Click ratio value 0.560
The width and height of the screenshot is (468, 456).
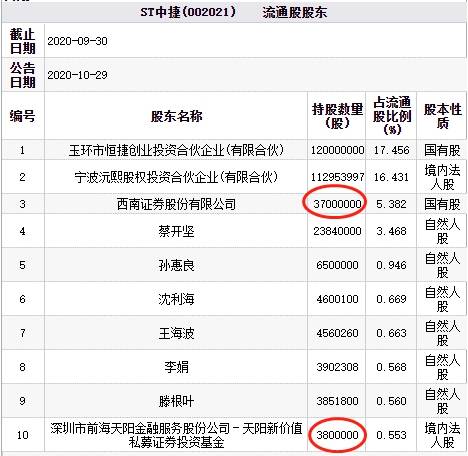click(391, 401)
